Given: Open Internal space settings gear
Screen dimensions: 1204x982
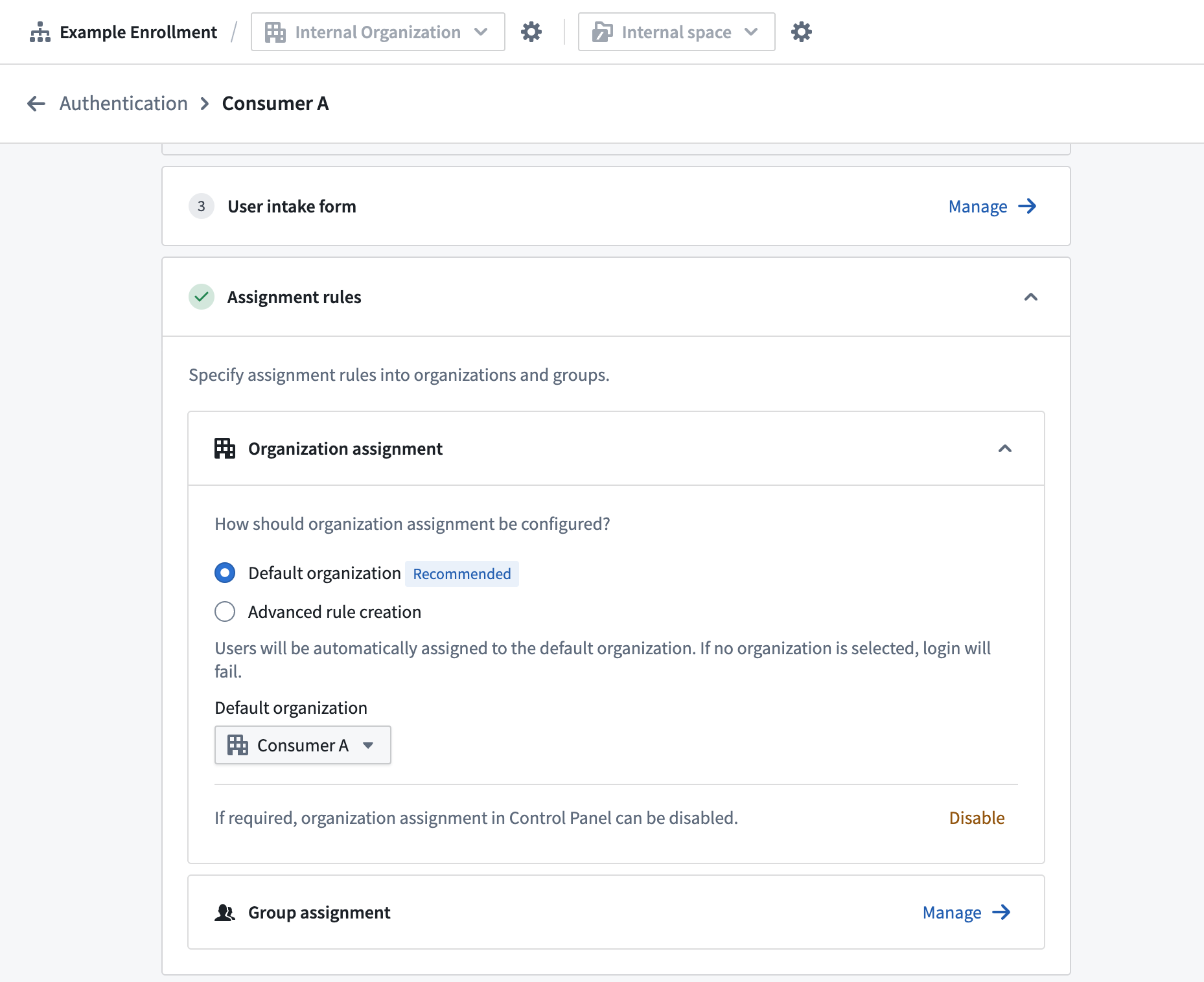Looking at the screenshot, I should coord(801,32).
